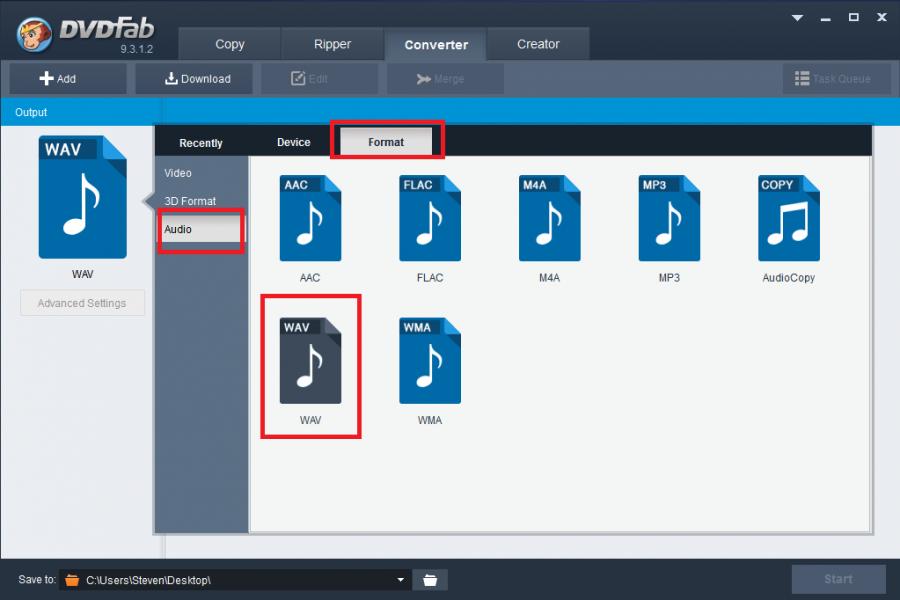The image size is (900, 600).
Task: Select the MP3 format icon
Action: [x=669, y=218]
